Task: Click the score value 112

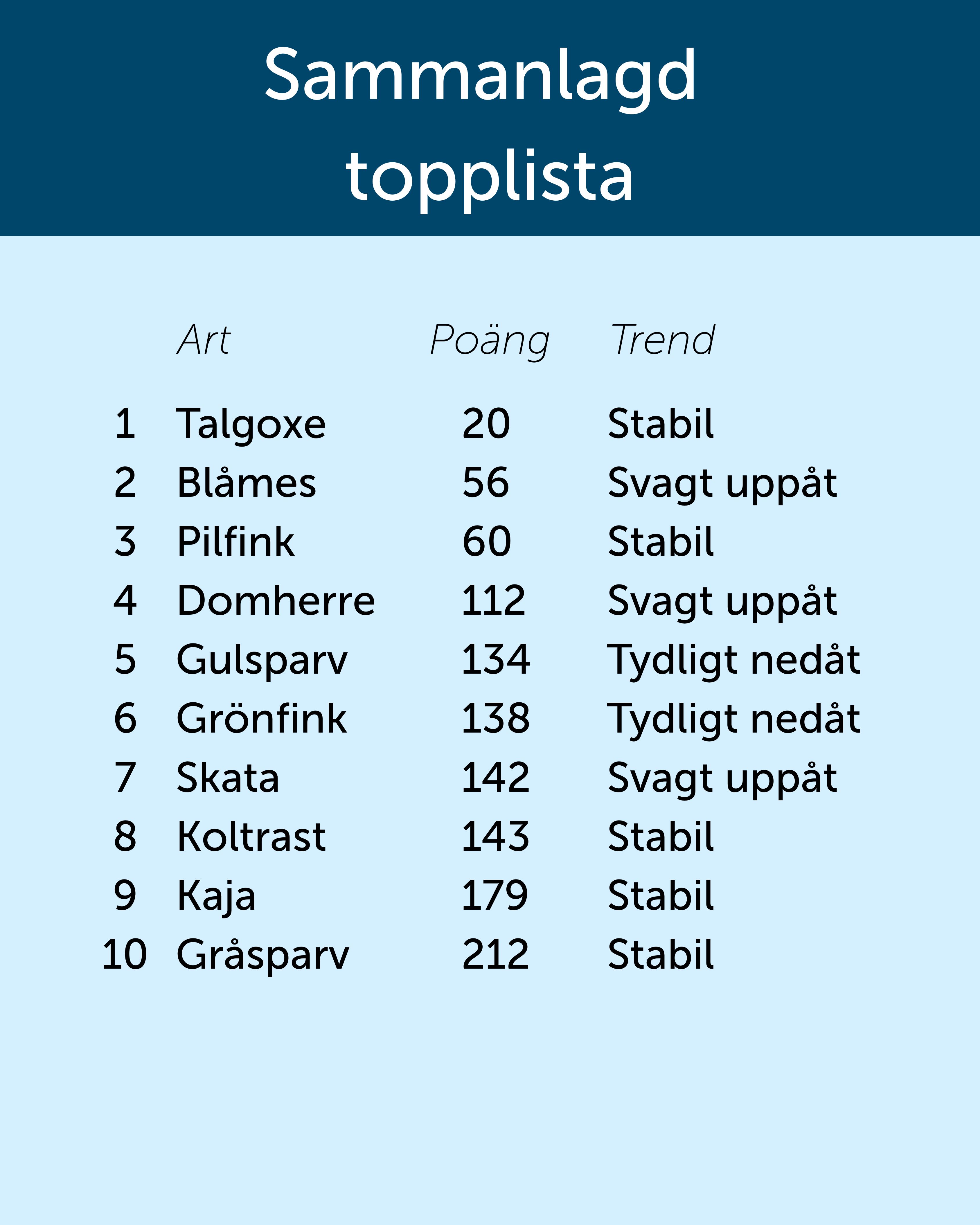Action: (493, 600)
